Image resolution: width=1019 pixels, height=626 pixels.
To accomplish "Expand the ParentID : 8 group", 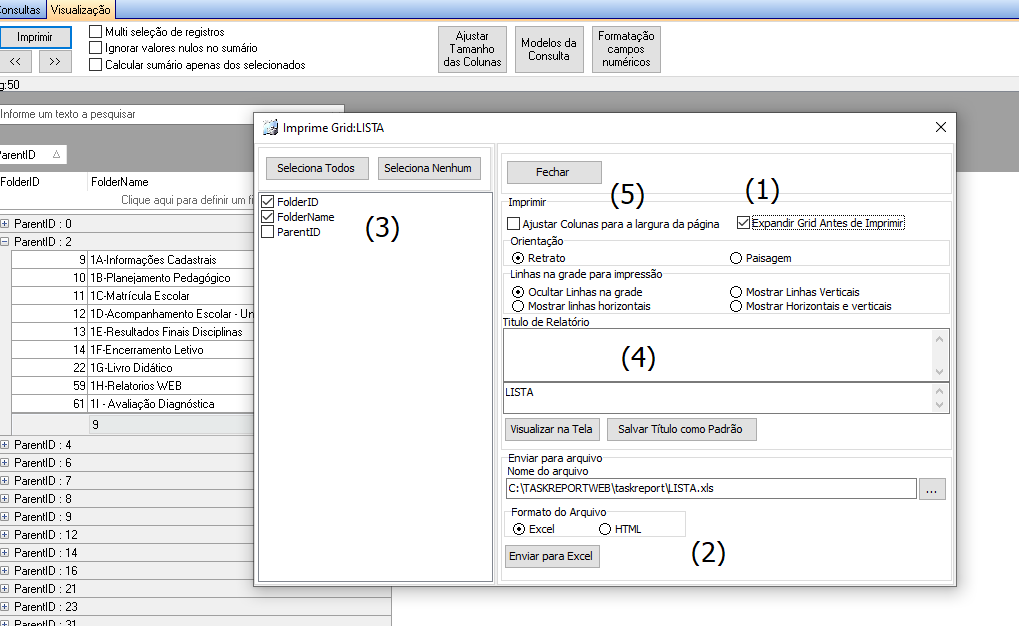I will [5, 499].
